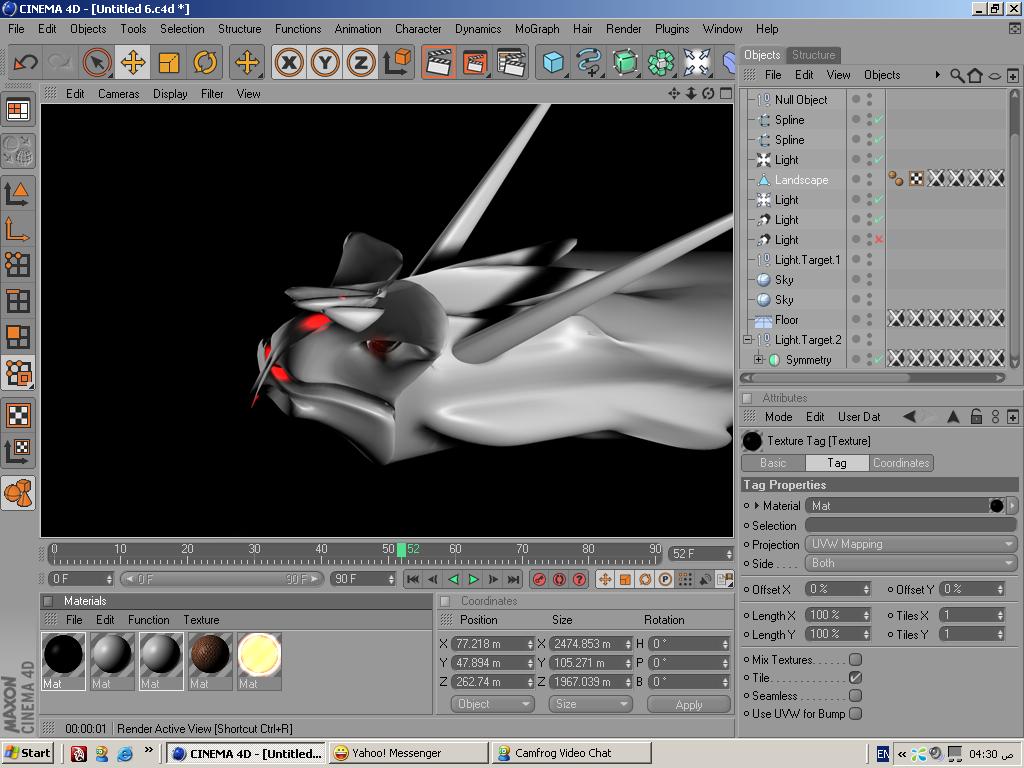
Task: Toggle X axis lock
Action: [x=289, y=63]
